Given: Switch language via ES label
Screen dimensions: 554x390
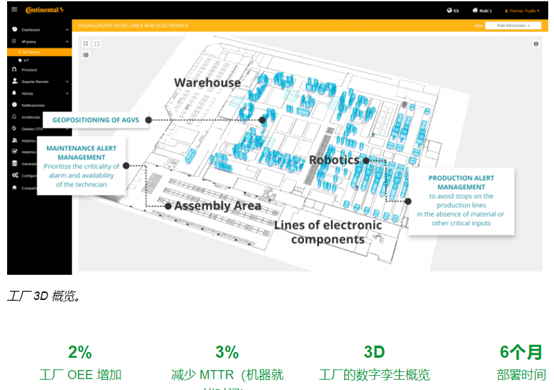Looking at the screenshot, I should pyautogui.click(x=456, y=11).
